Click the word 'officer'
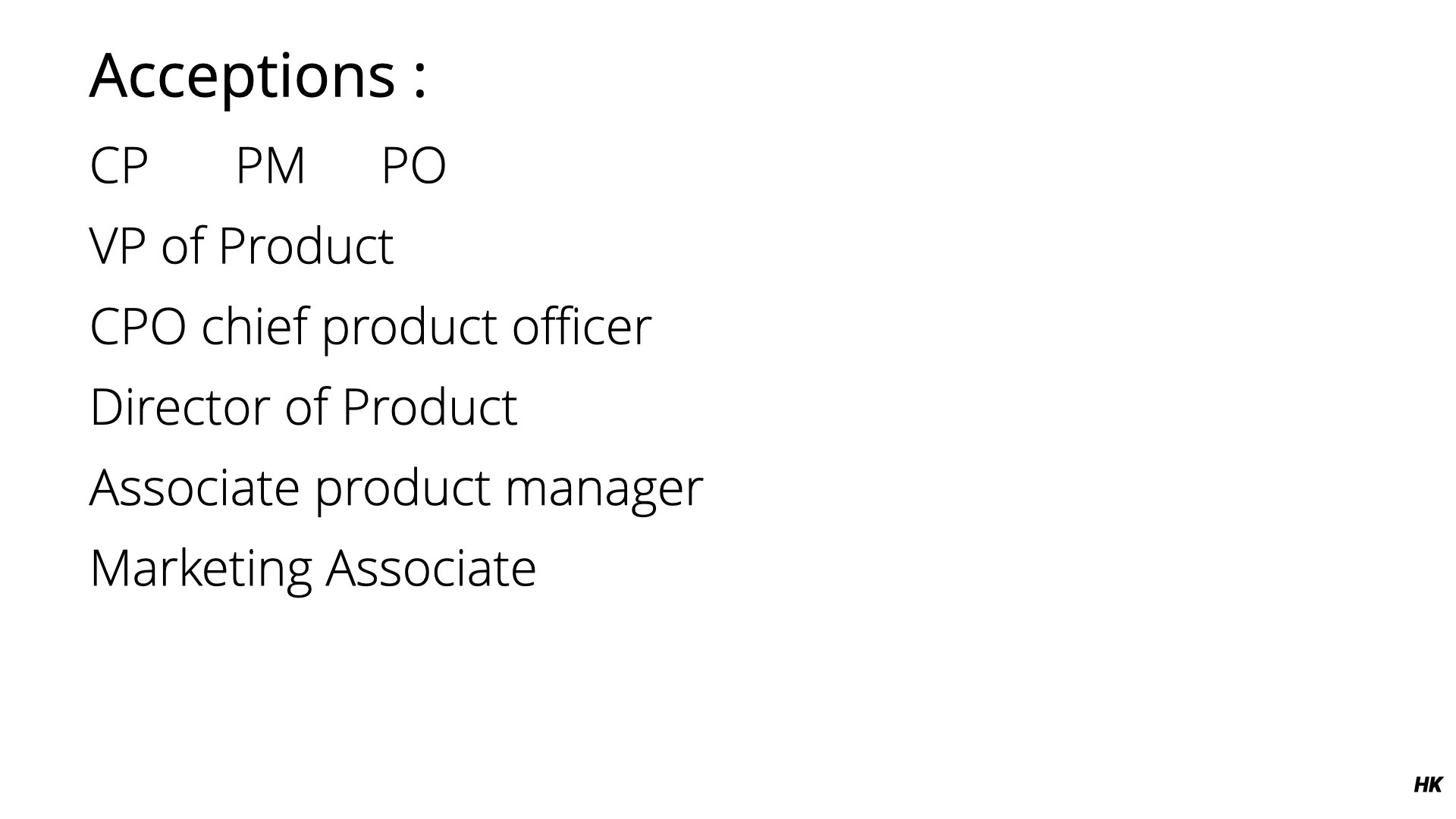 coord(582,327)
